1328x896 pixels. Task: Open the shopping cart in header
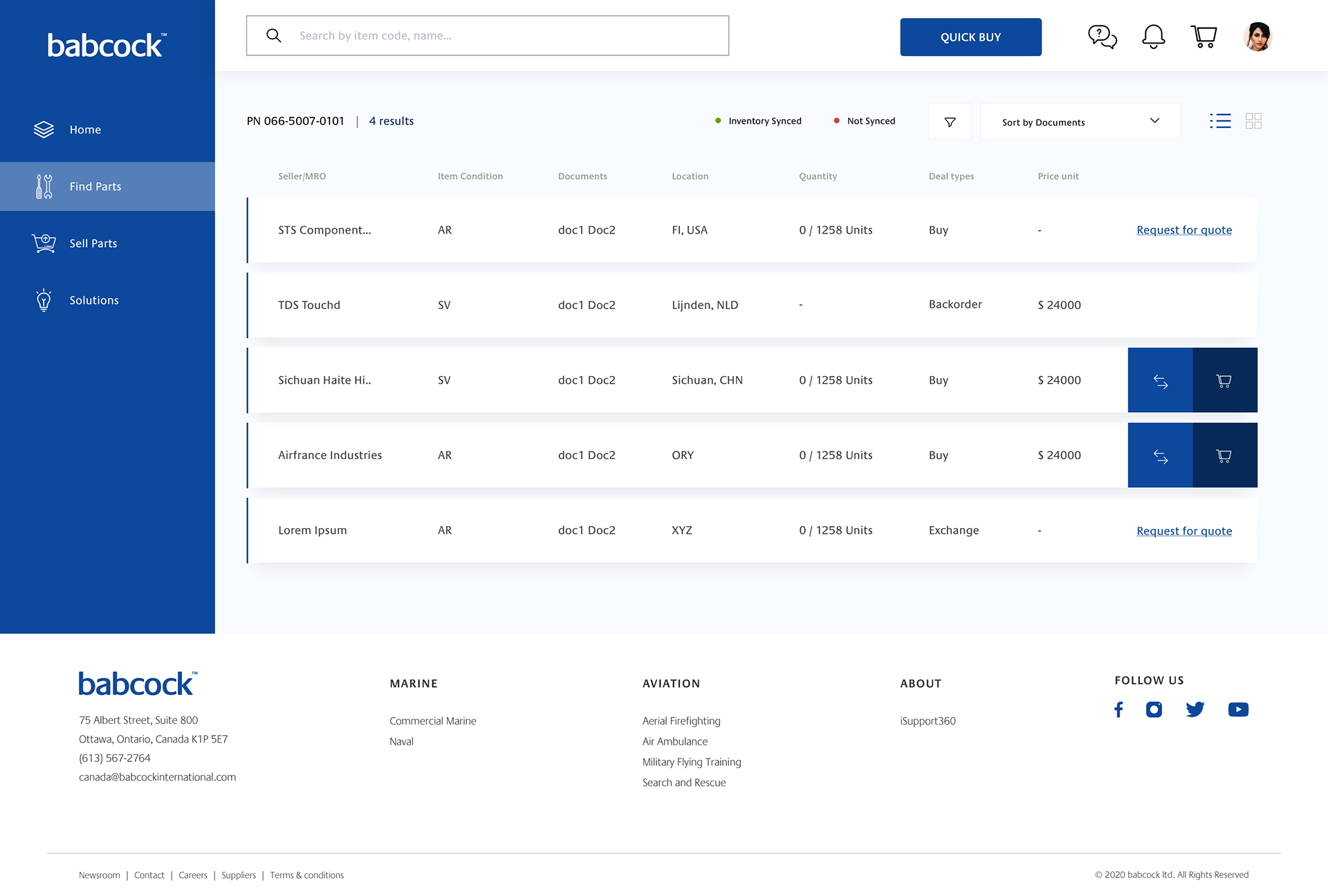pyautogui.click(x=1204, y=37)
